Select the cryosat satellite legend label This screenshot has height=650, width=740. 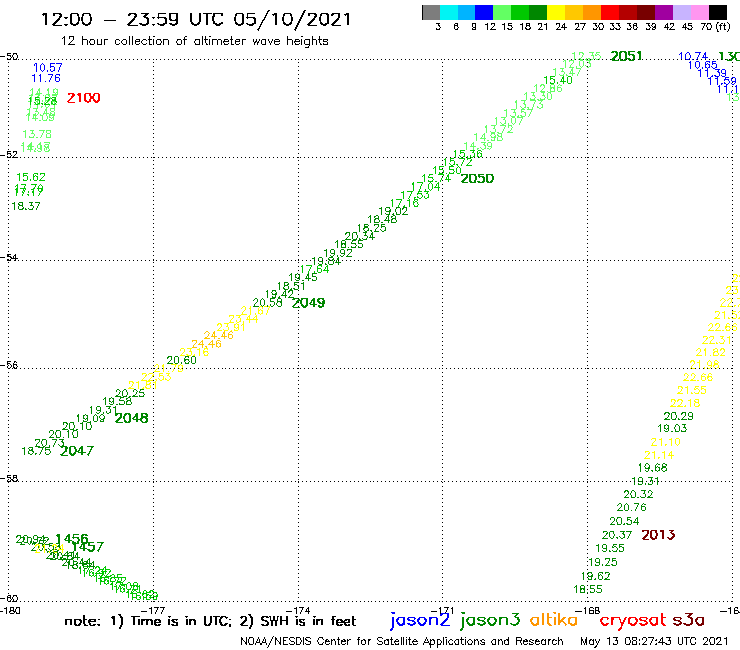click(633, 620)
